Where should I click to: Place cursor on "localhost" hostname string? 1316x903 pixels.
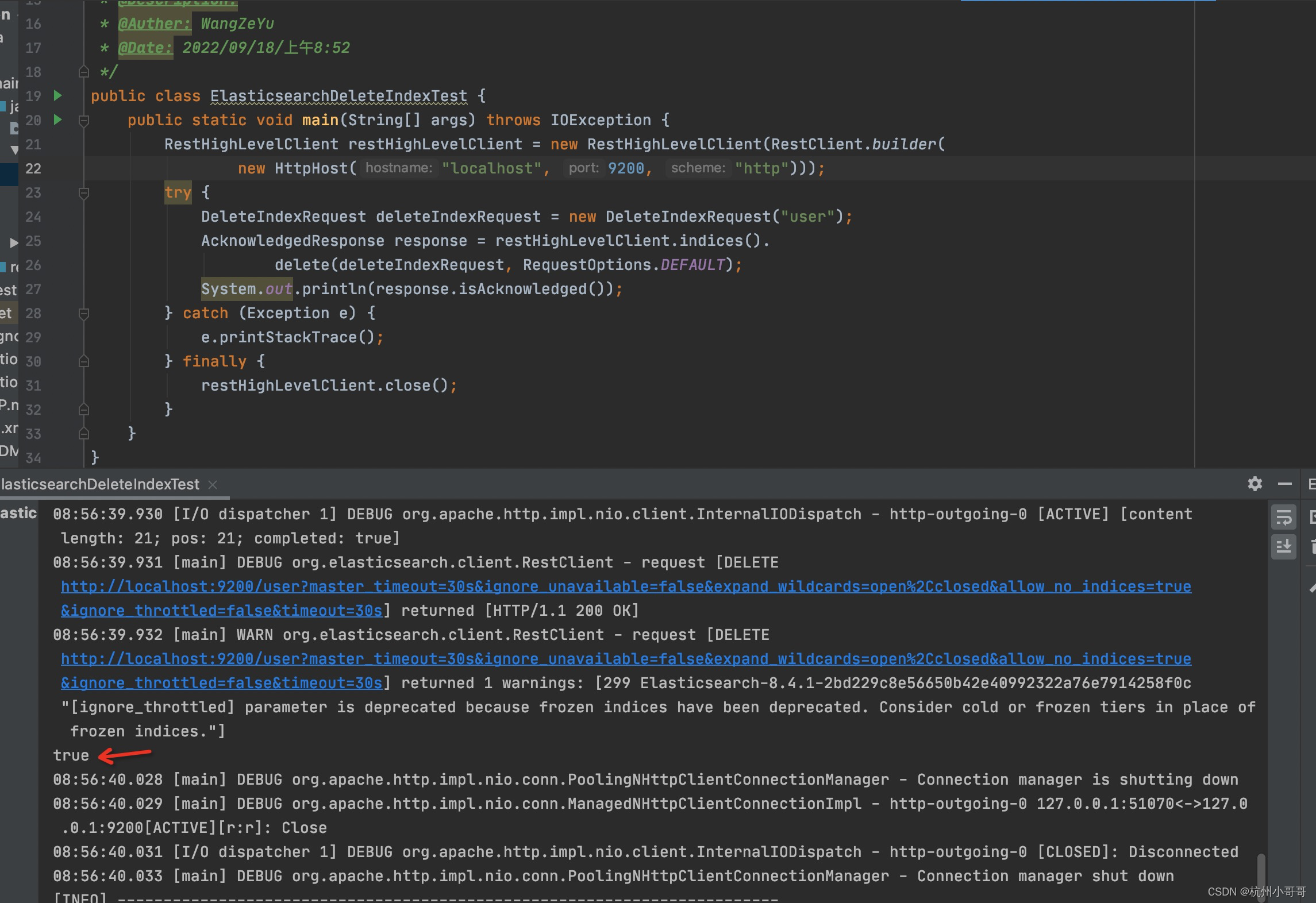[x=492, y=168]
